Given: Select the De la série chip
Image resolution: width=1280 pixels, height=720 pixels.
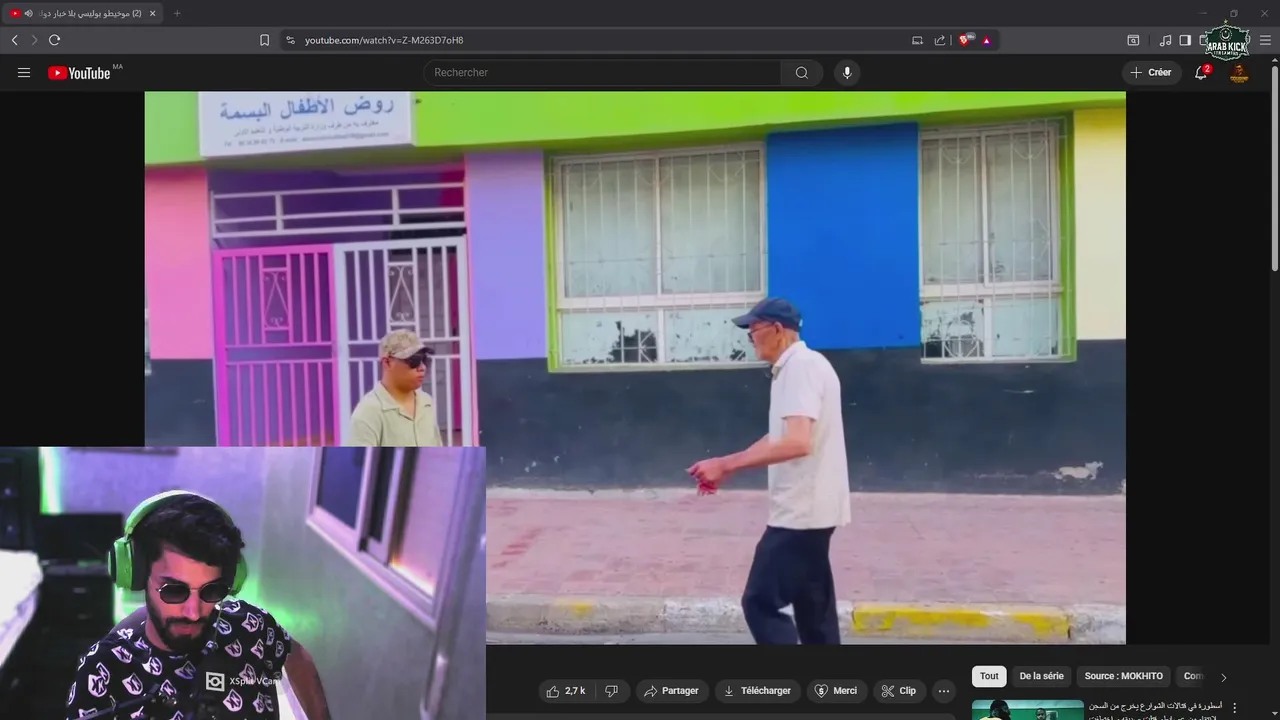Looking at the screenshot, I should tap(1041, 676).
